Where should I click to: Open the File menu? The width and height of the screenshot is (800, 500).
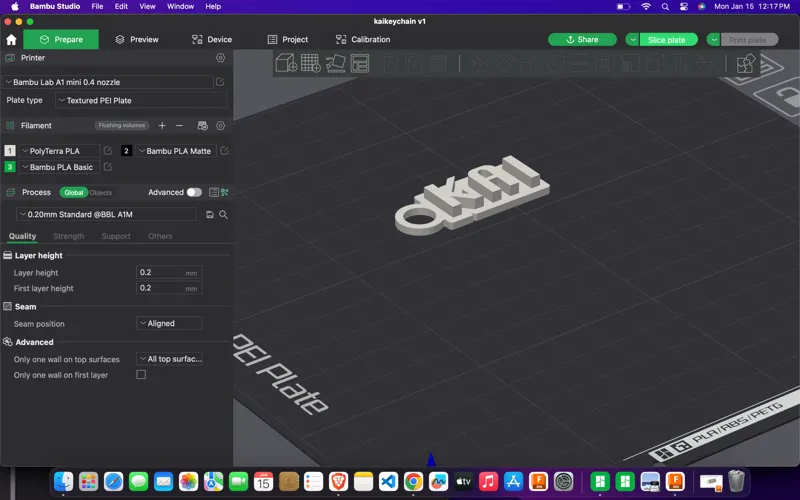(x=97, y=7)
